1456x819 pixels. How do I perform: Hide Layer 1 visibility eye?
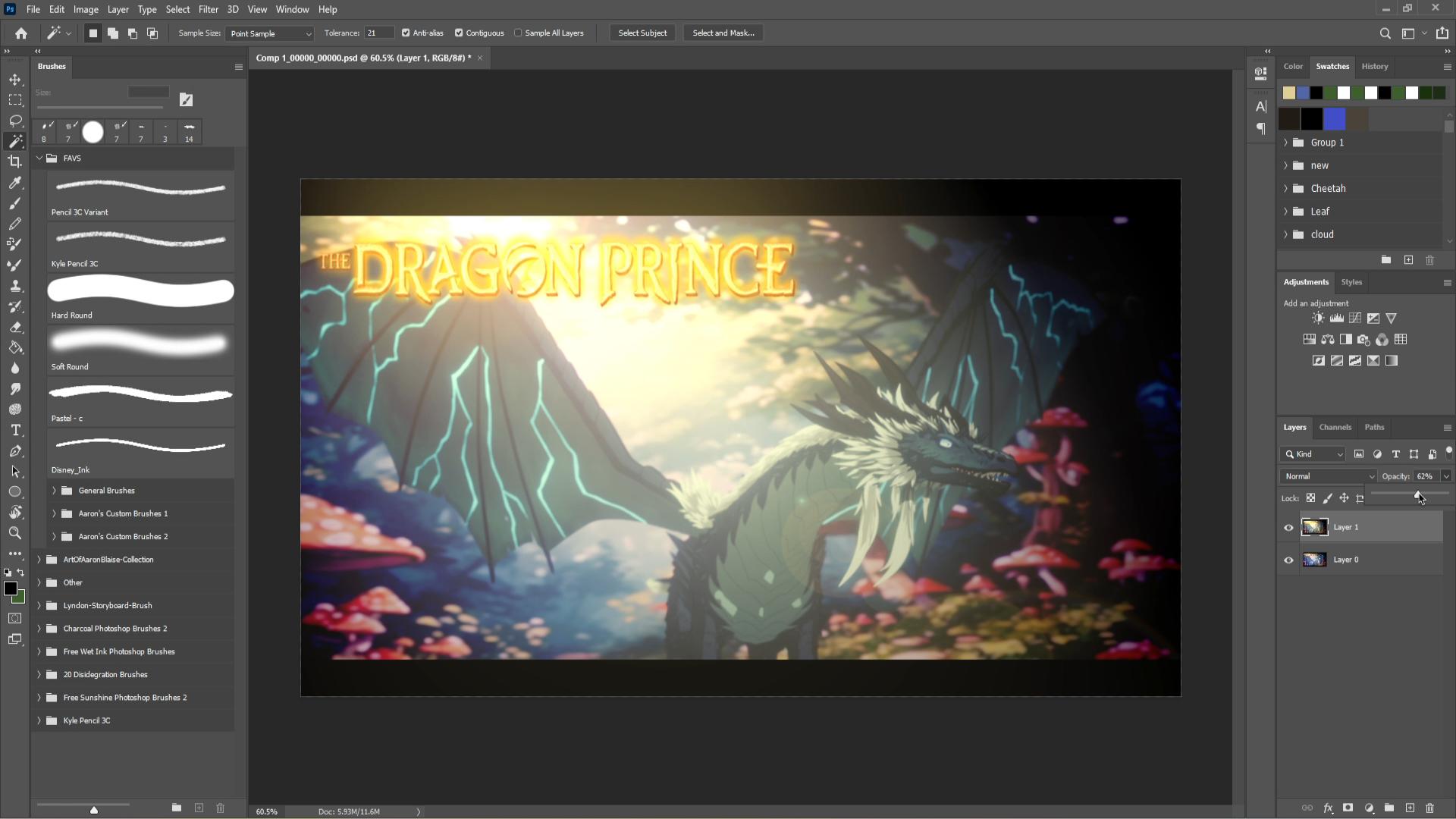click(x=1288, y=528)
